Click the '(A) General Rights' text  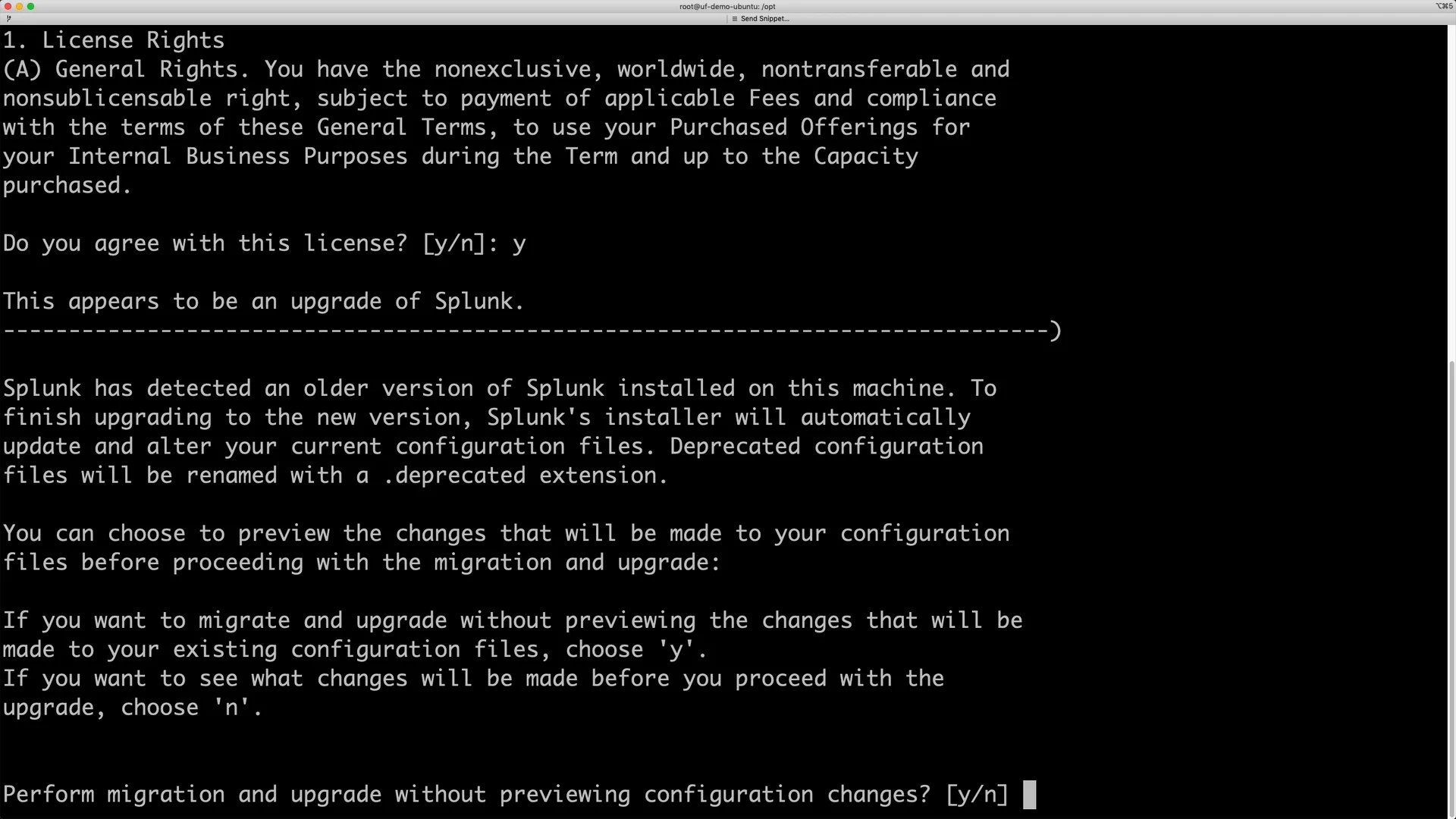[126, 69]
